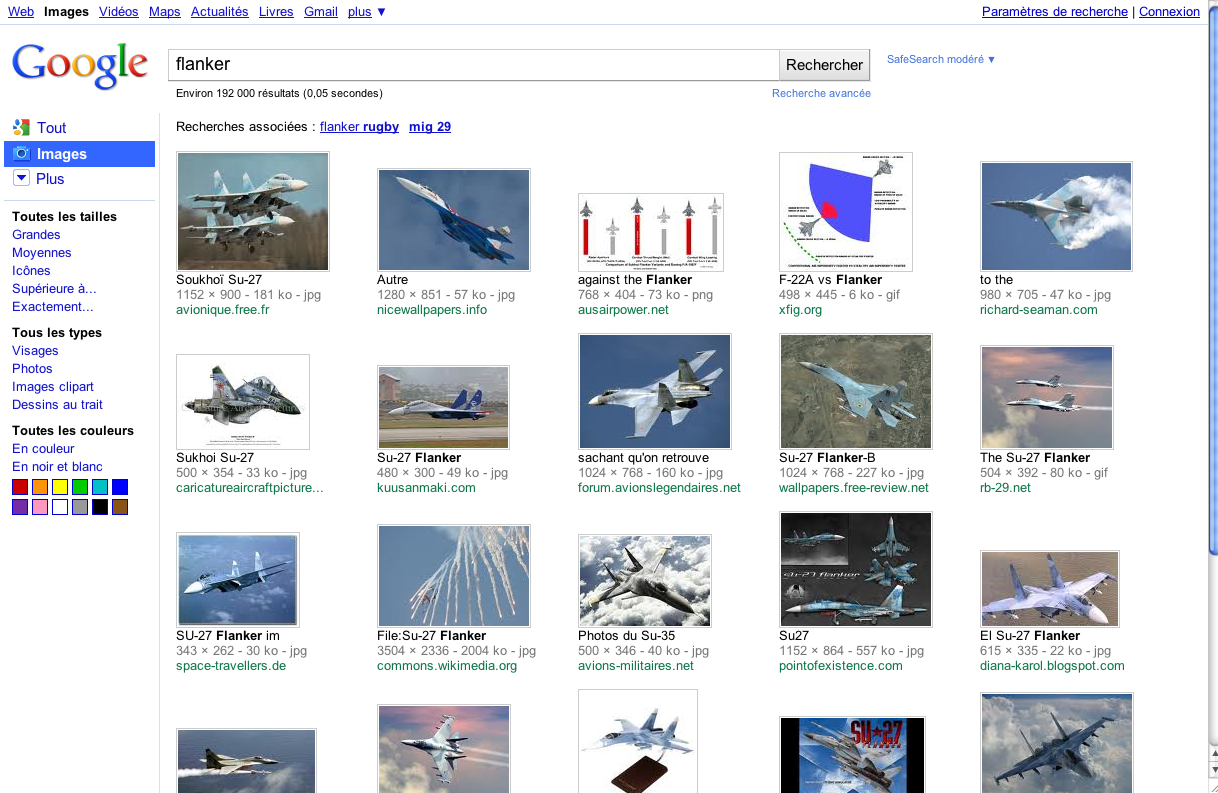
Task: Expand the Plus arrow icon in sidebar
Action: 21,178
